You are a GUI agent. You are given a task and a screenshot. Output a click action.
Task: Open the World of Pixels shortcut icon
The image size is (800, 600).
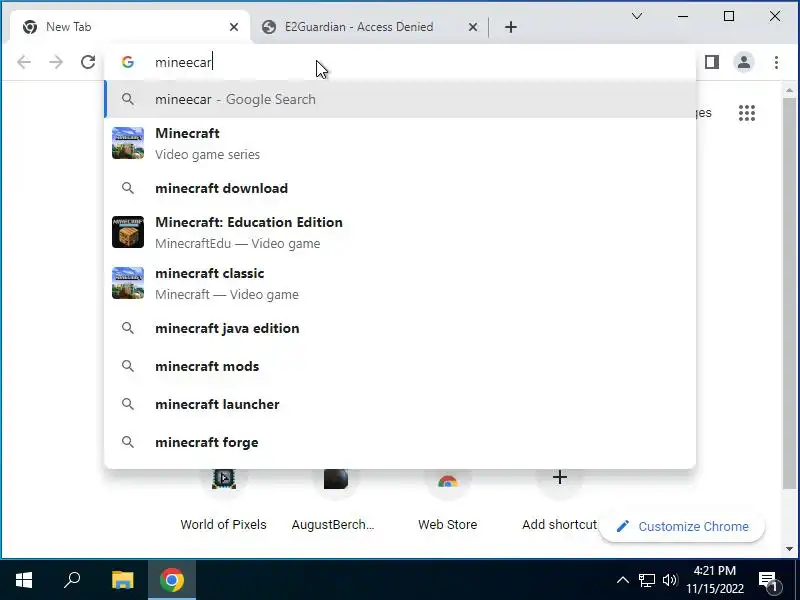223,478
